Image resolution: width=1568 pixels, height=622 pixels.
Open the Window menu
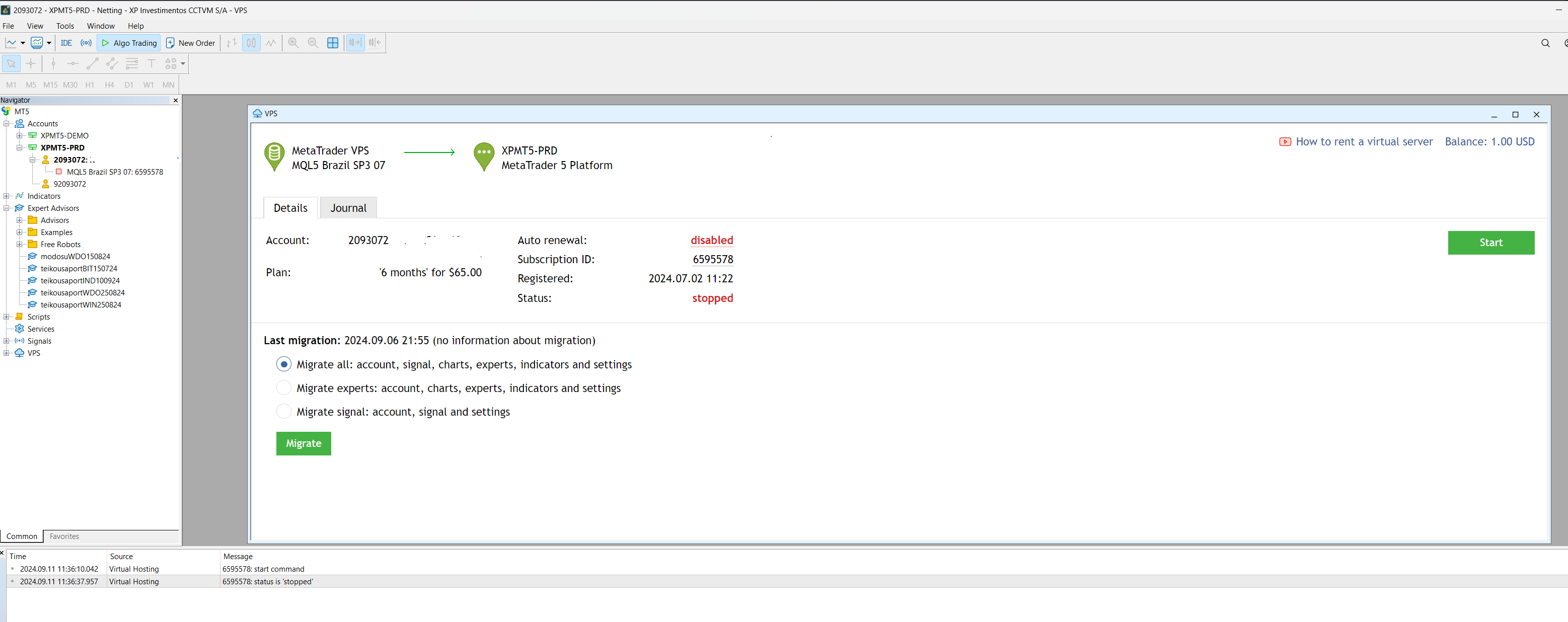click(101, 26)
